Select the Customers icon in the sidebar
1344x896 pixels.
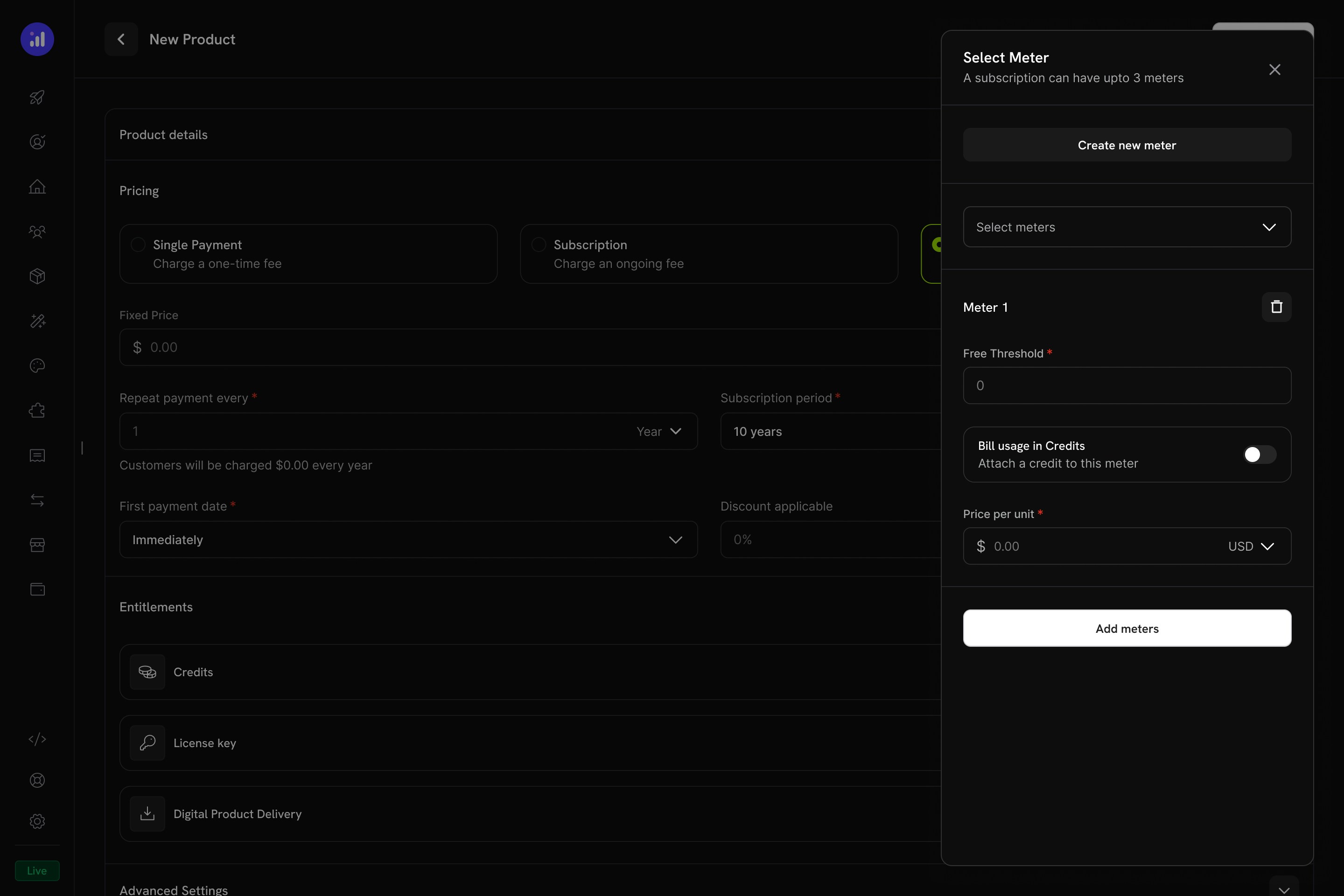click(37, 231)
